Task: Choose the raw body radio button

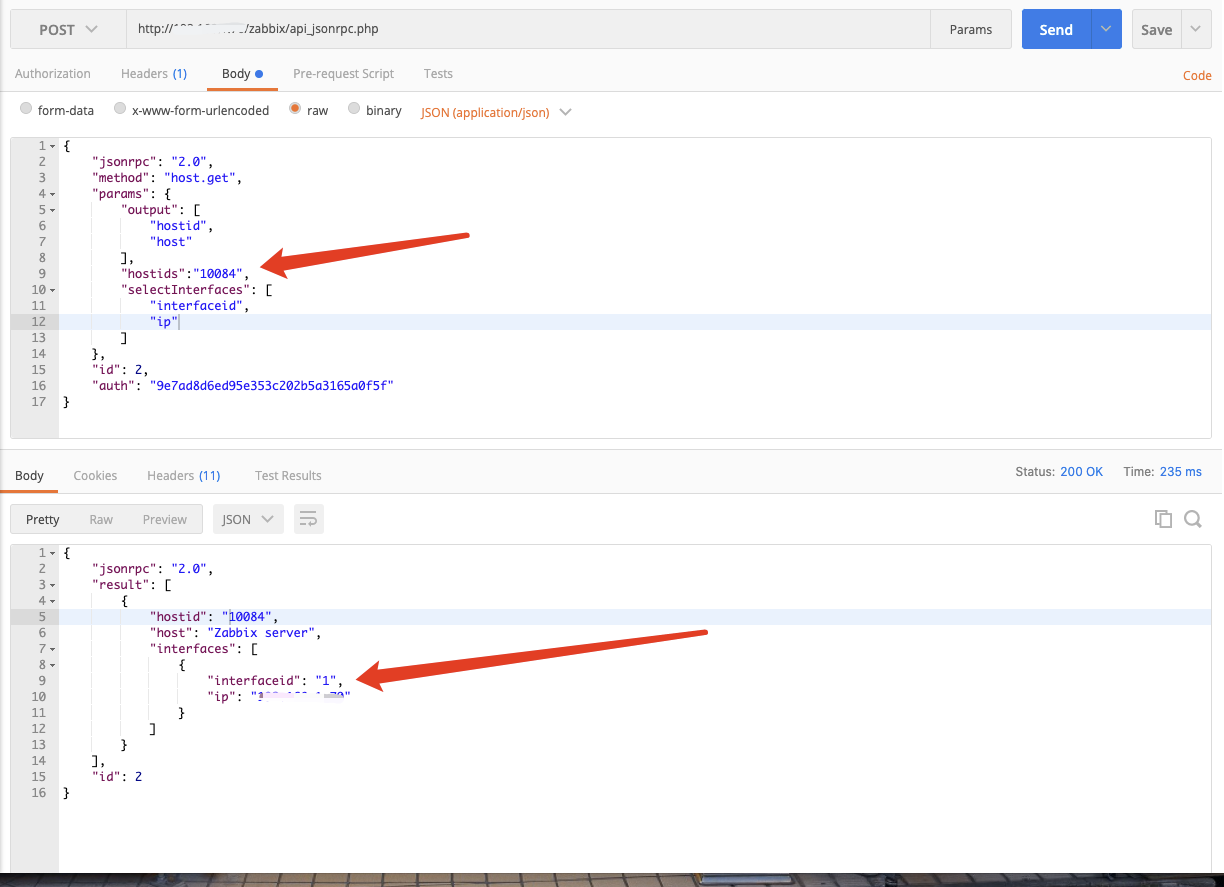Action: [x=295, y=110]
